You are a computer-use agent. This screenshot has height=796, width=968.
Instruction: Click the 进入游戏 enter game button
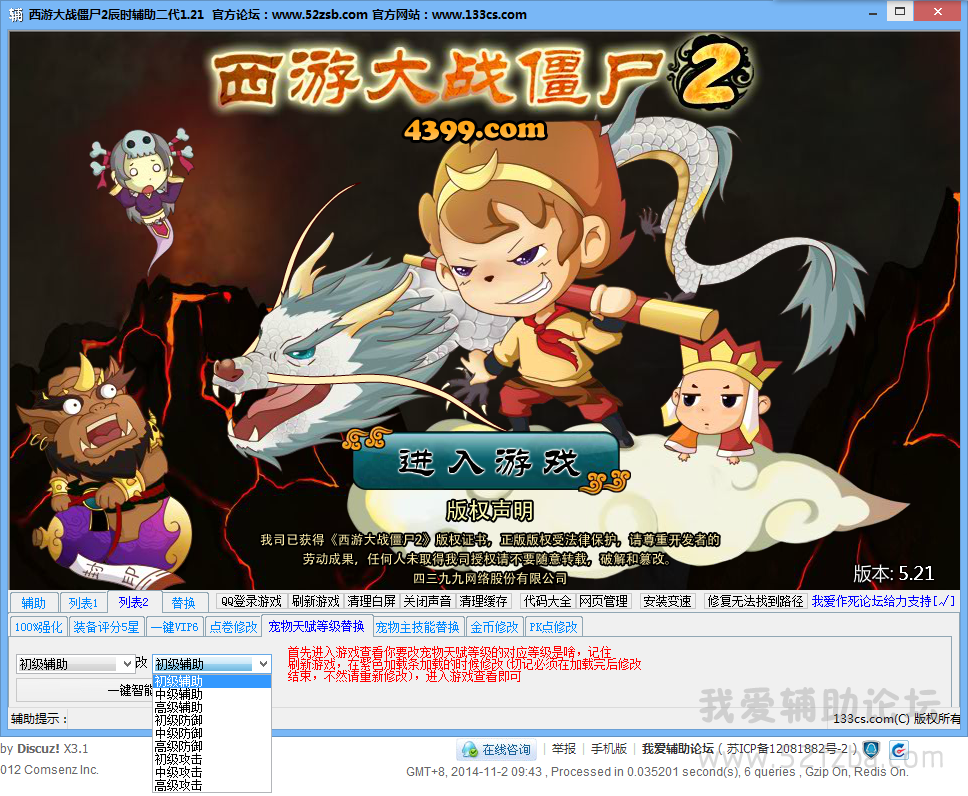pos(487,462)
